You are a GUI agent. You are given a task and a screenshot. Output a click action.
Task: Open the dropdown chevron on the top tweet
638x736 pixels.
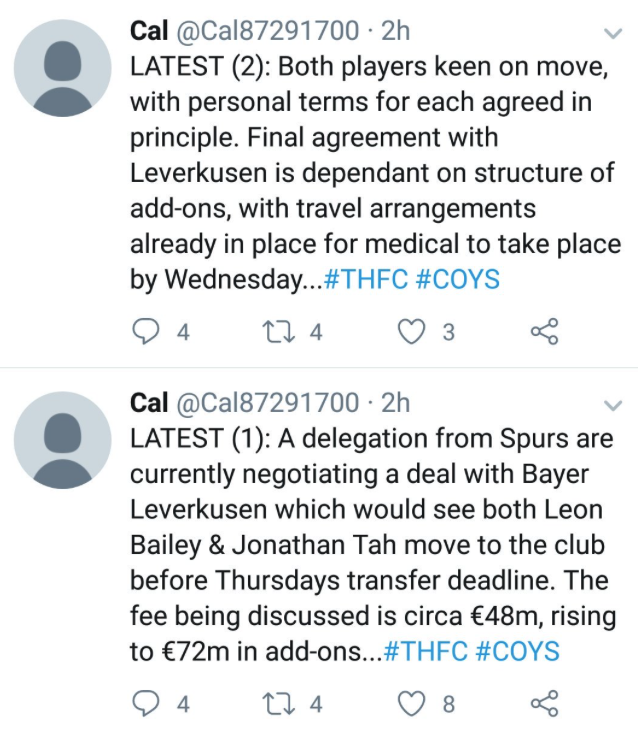(x=613, y=33)
